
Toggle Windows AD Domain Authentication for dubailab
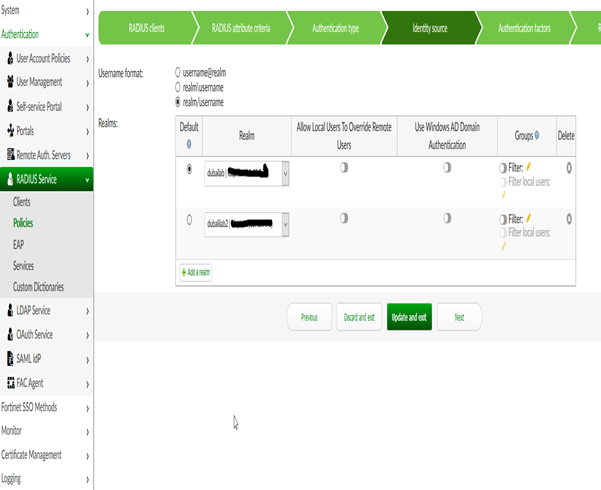coord(447,168)
